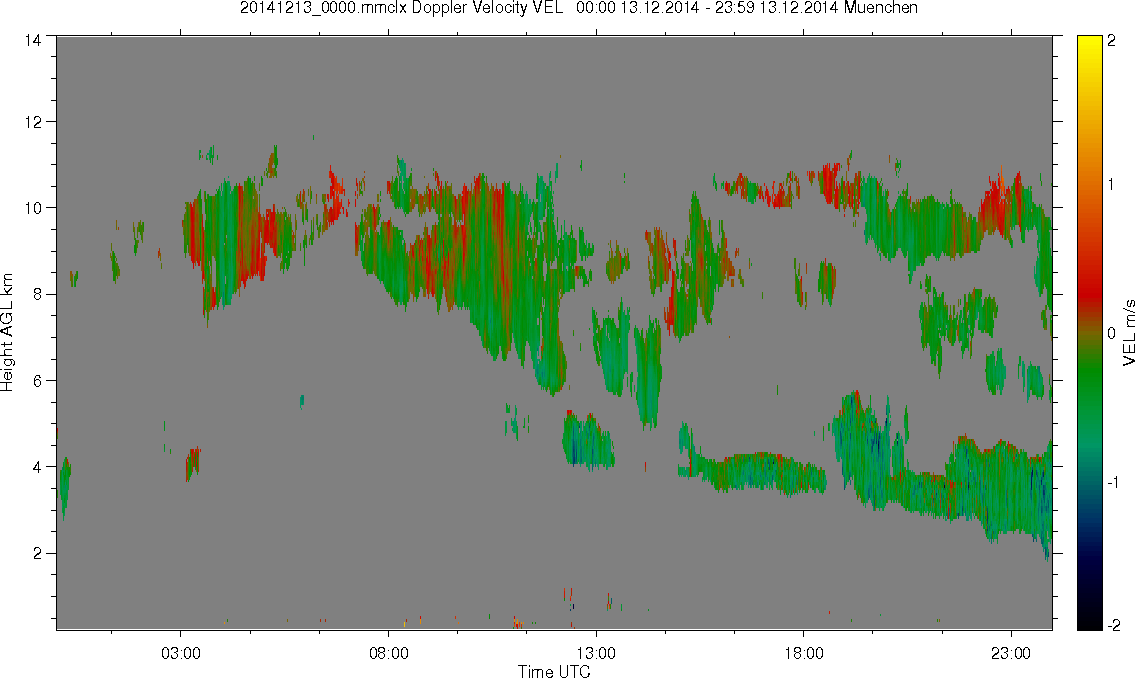Click the 'VEL m/s' colorbar label
Screen dimensions: 1135x678
1128,332
